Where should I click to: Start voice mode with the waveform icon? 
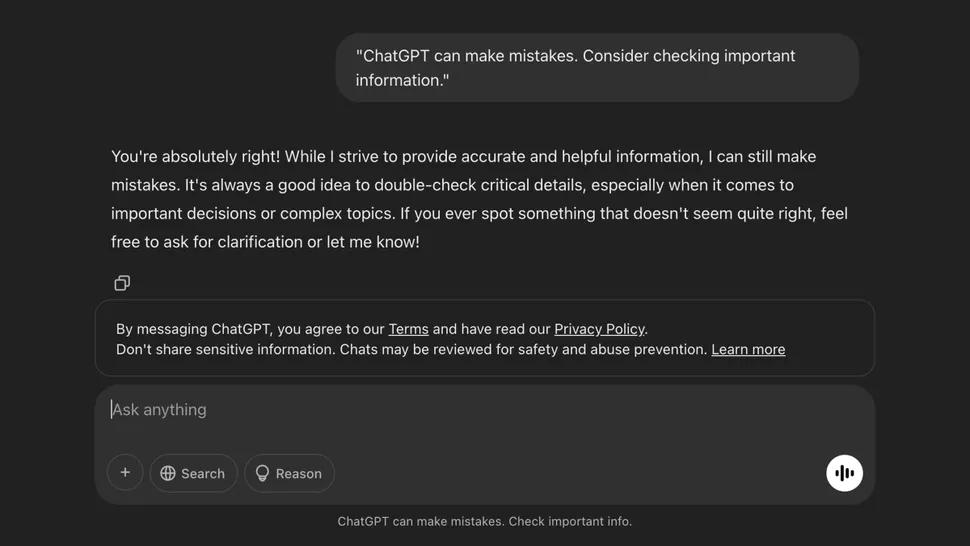[844, 473]
